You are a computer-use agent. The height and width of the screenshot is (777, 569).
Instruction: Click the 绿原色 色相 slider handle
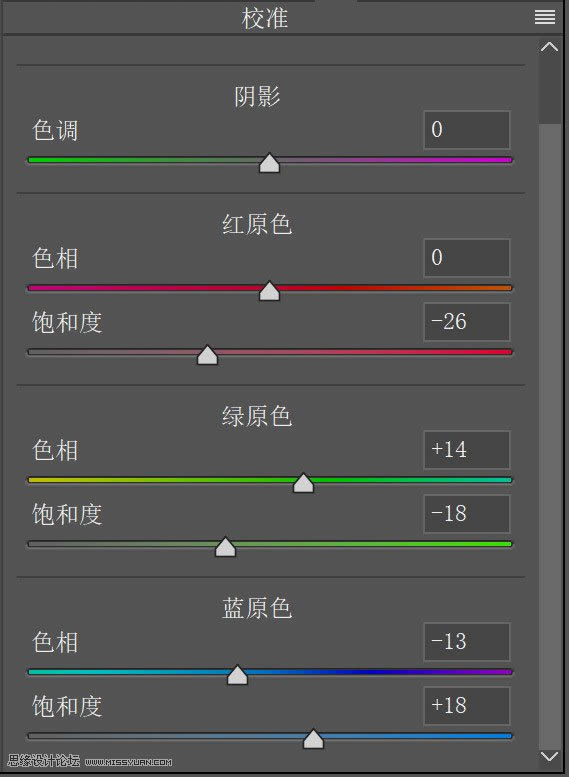click(x=303, y=483)
